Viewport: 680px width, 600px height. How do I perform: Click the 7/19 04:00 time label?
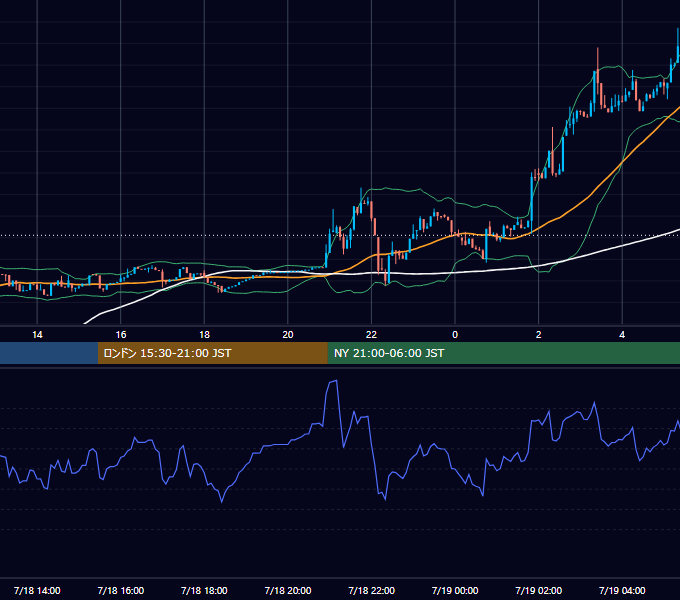(x=622, y=590)
